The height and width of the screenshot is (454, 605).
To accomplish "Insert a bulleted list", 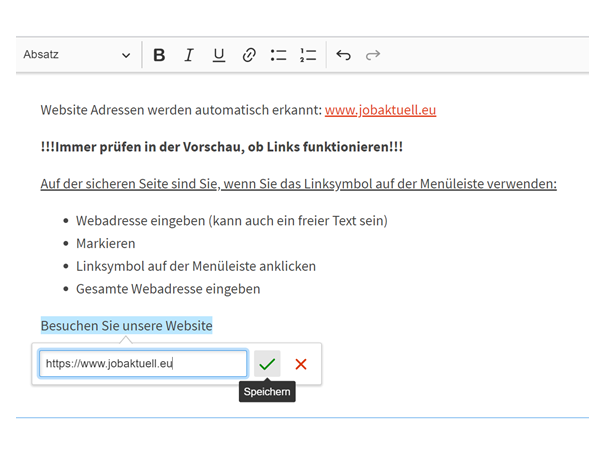I will click(x=278, y=55).
